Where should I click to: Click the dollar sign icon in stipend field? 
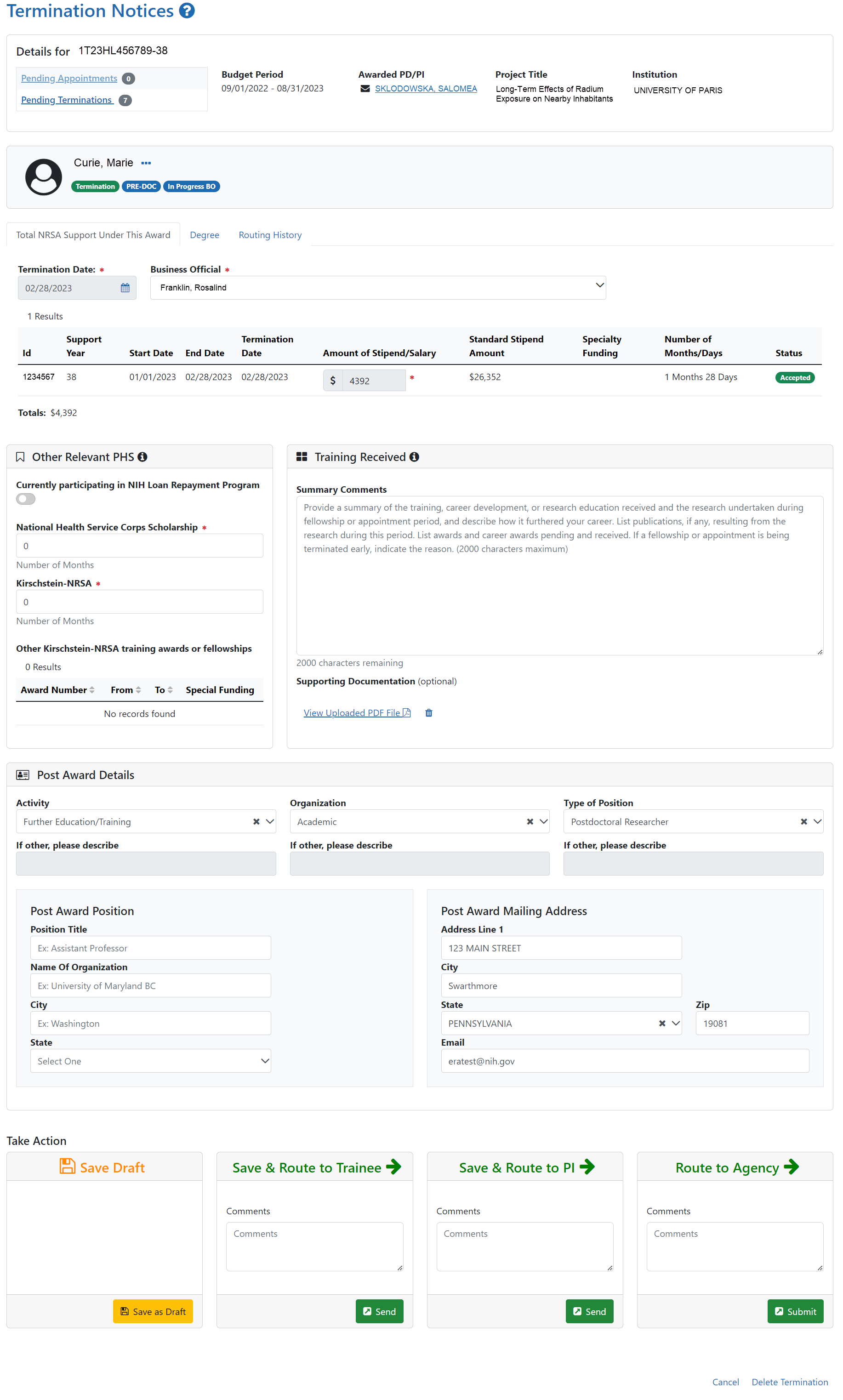333,381
